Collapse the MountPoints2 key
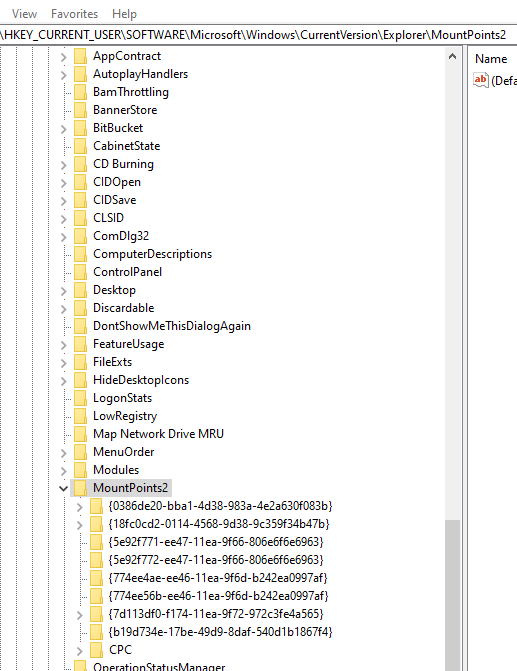The height and width of the screenshot is (671, 517). click(63, 488)
